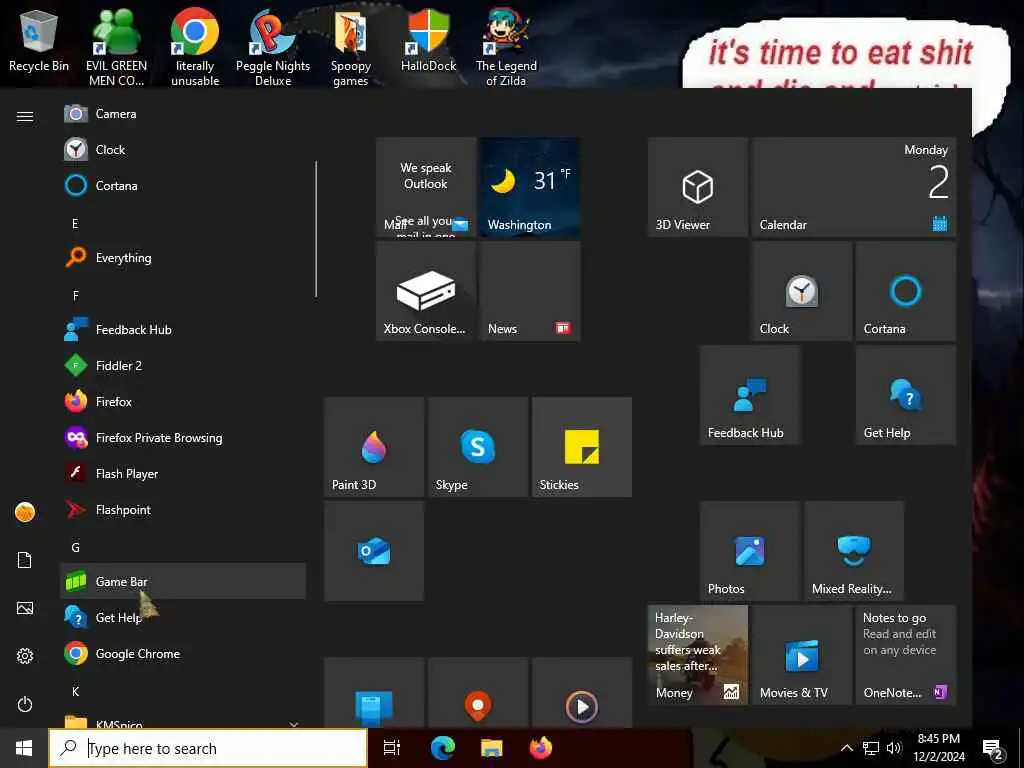Open Camera from the app list
The height and width of the screenshot is (768, 1024).
point(183,114)
